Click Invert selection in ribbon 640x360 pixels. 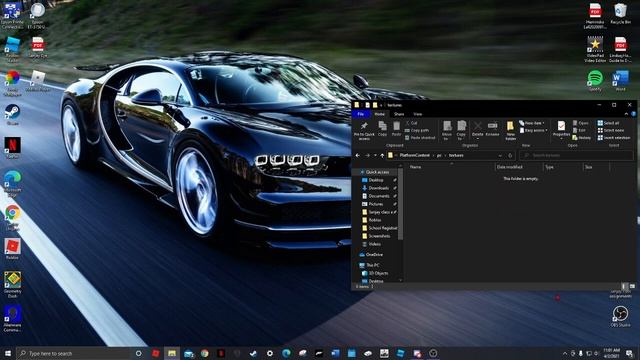click(614, 138)
